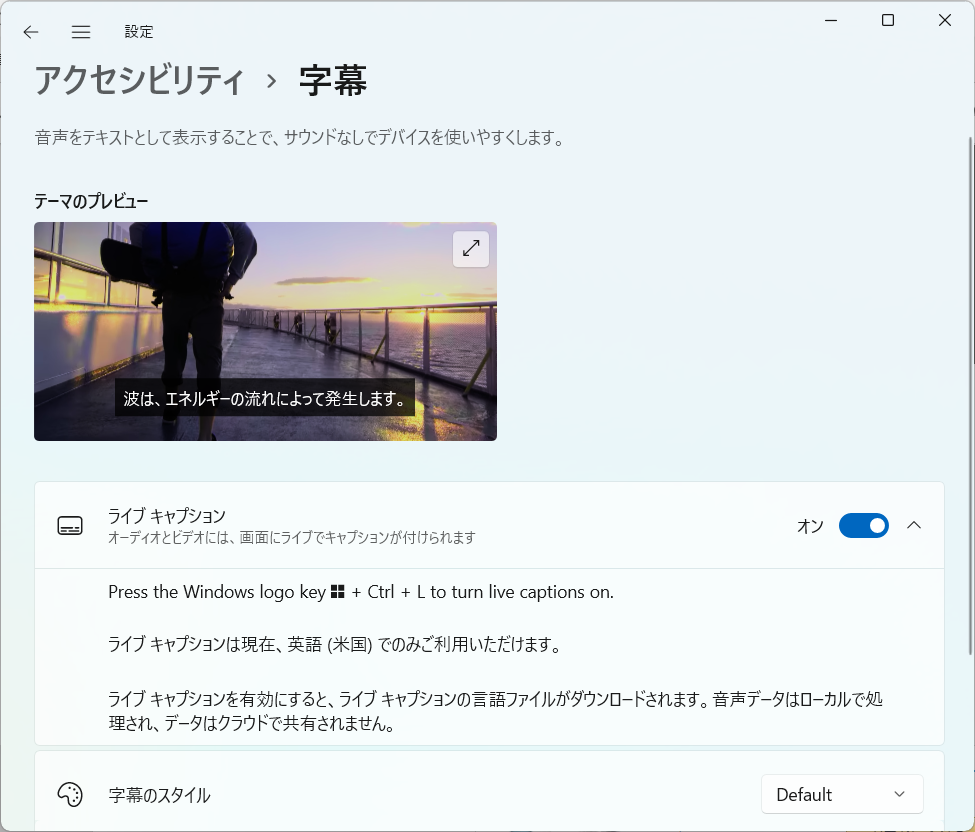Click the live captions keyboard icon
The image size is (975, 832).
point(69,525)
